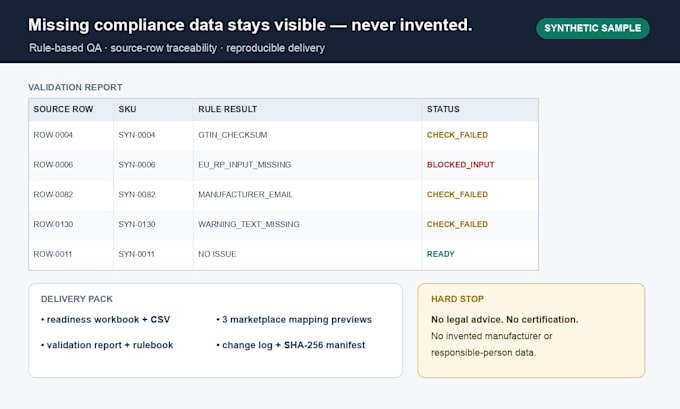Click the BLOCKED_INPUT status
Viewport: 680px width, 409px height.
461,165
